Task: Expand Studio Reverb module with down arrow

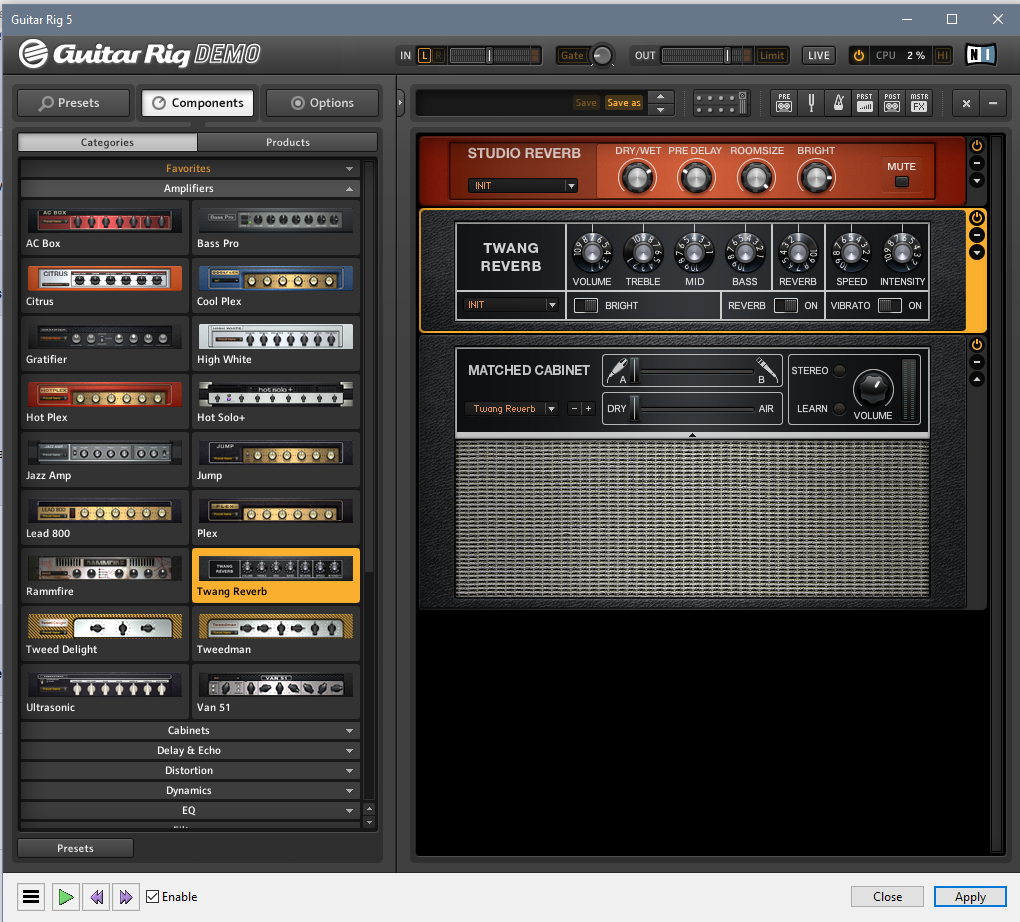Action: [x=976, y=180]
